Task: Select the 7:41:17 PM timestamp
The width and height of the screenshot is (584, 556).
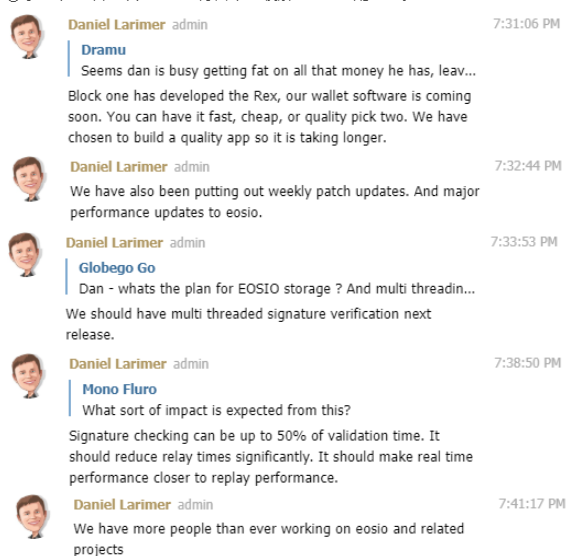Action: tap(532, 503)
